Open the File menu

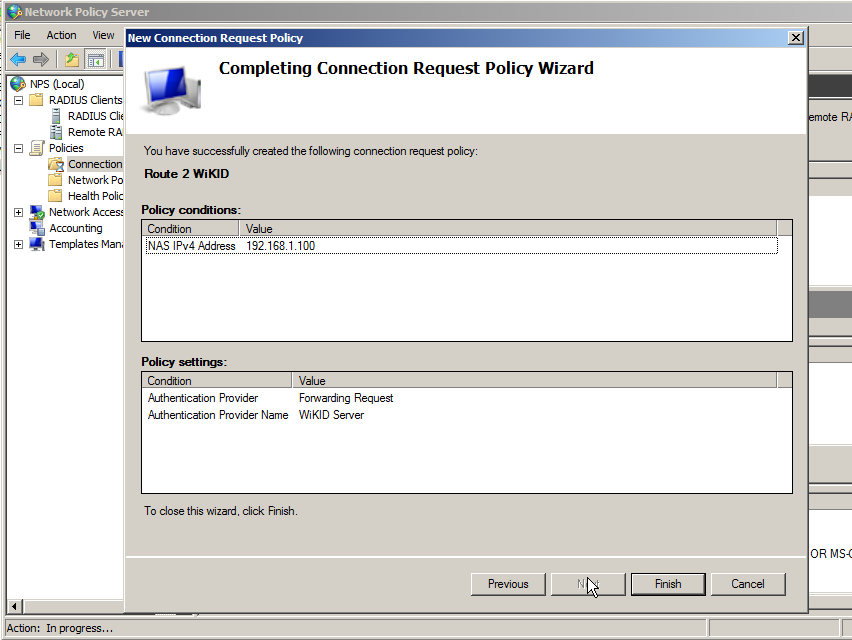22,35
